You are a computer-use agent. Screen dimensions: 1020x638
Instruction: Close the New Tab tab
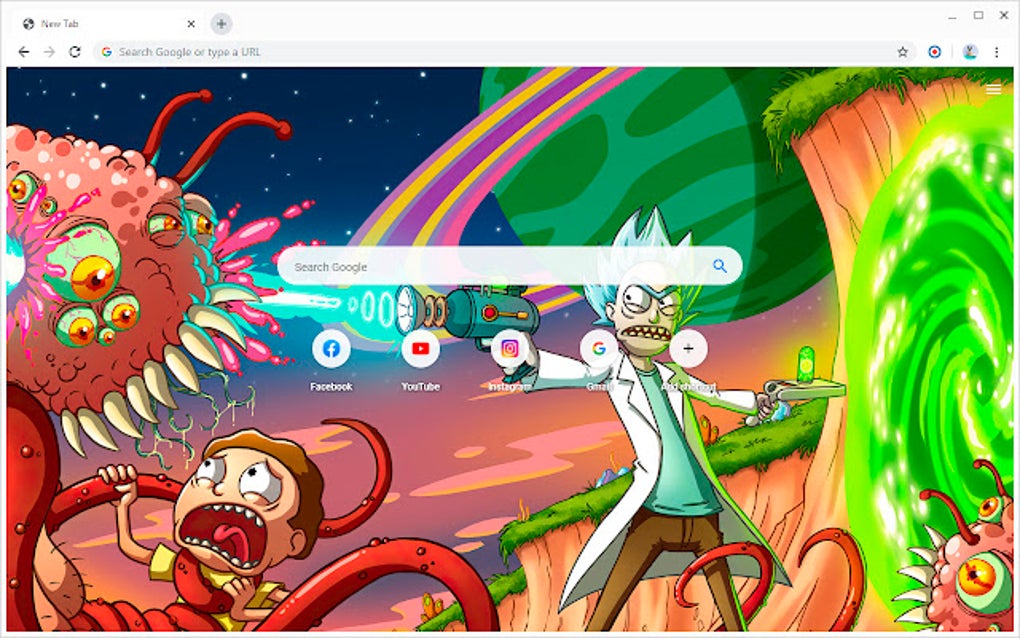[191, 24]
